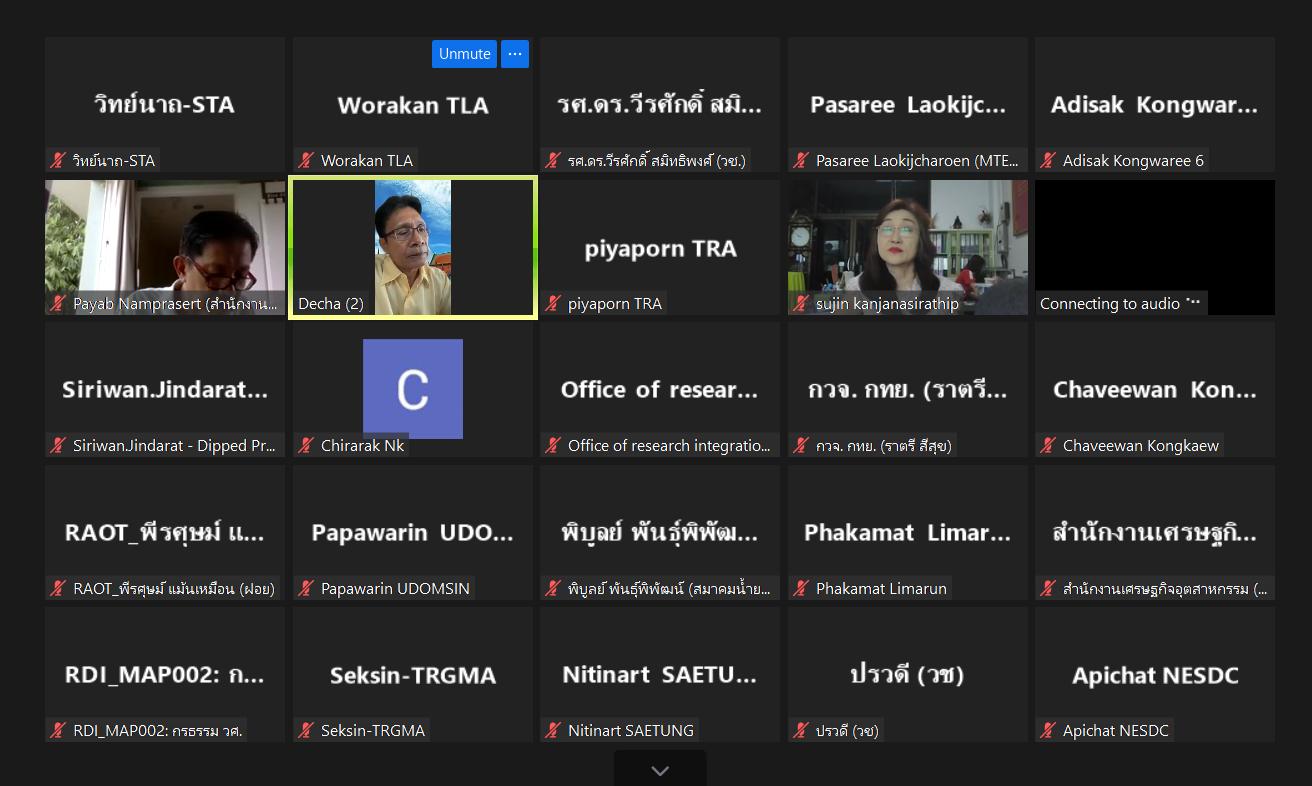Click muted mic icon beside Apichat NESDC label
The image size is (1312, 786).
(1049, 731)
